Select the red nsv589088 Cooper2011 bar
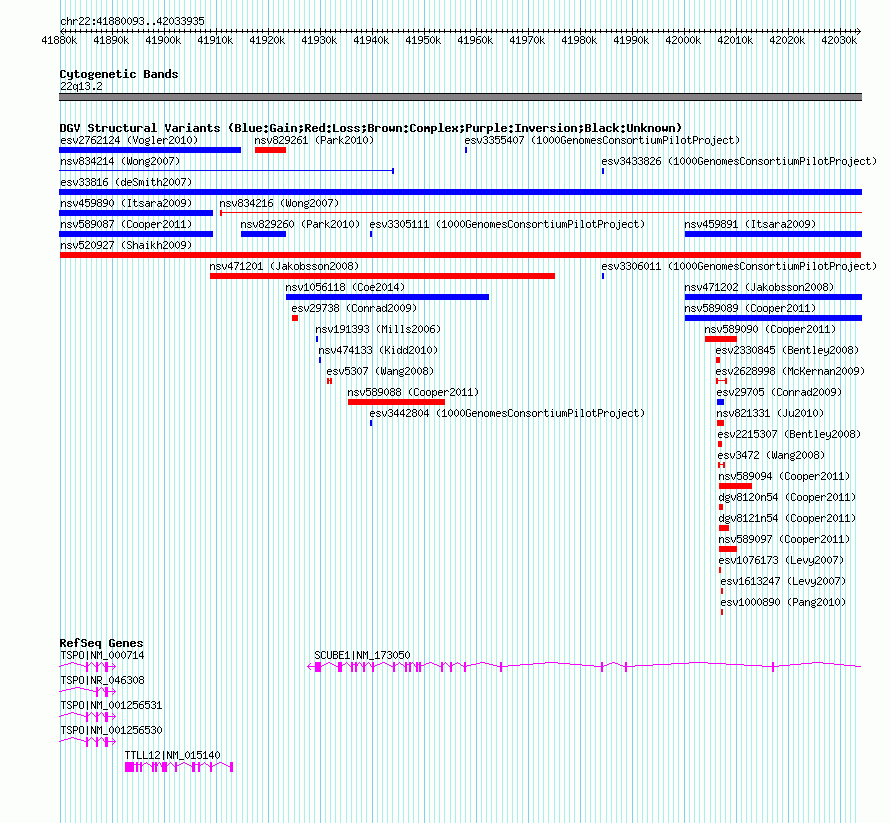The image size is (890, 823). point(396,402)
